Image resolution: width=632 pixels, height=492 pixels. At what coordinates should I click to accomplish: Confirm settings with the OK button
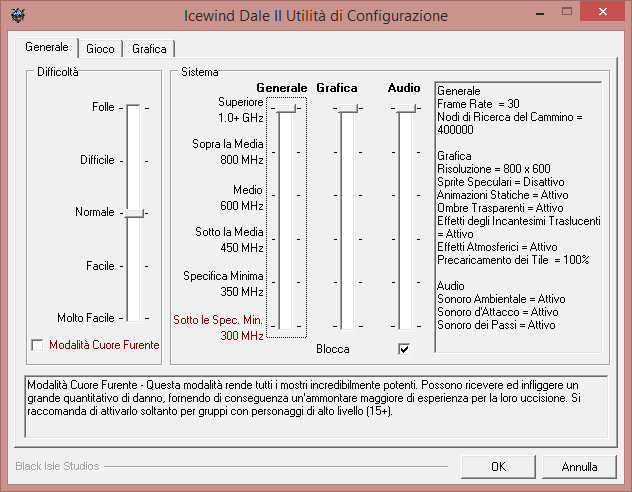point(498,467)
